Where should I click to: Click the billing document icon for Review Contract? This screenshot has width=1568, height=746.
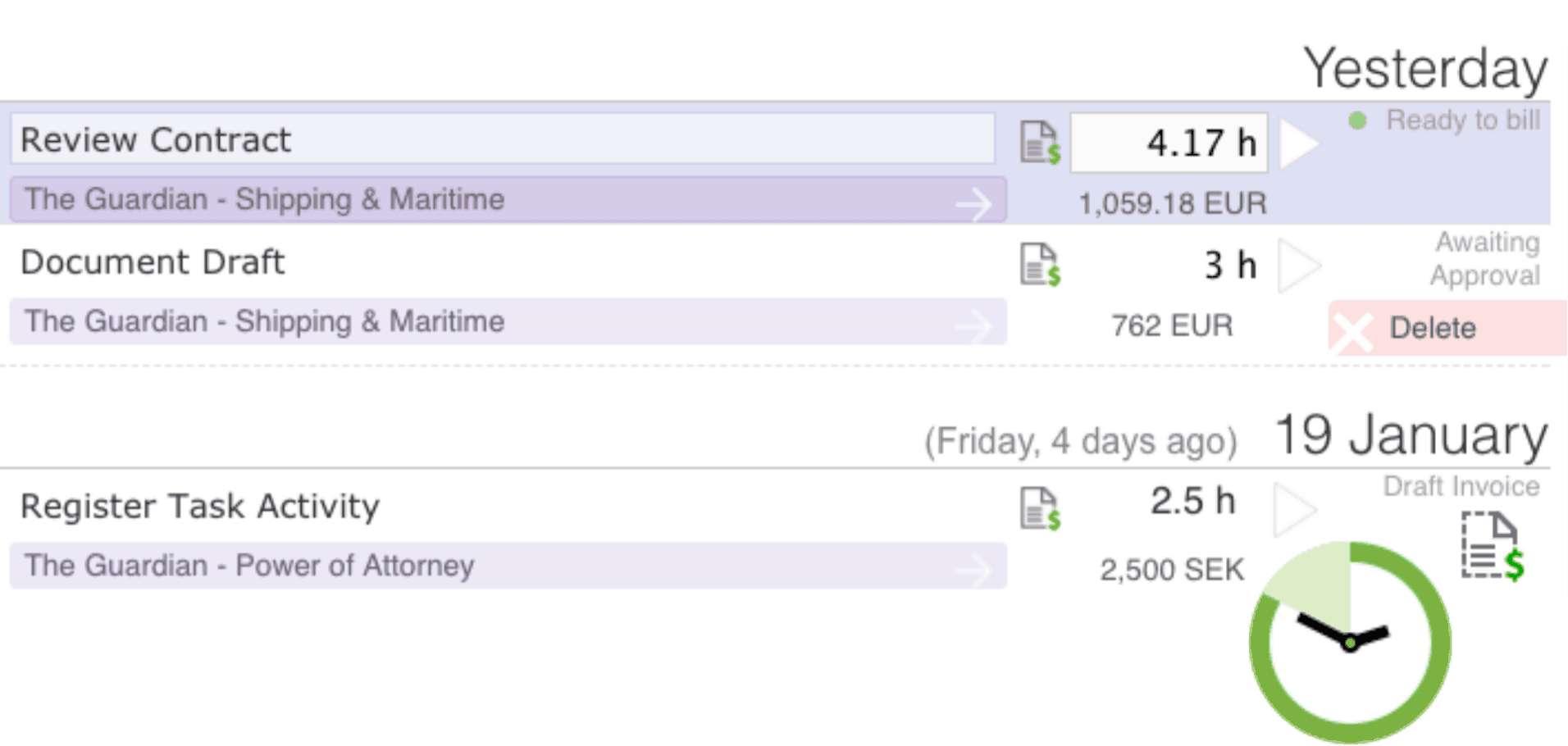pos(1040,143)
